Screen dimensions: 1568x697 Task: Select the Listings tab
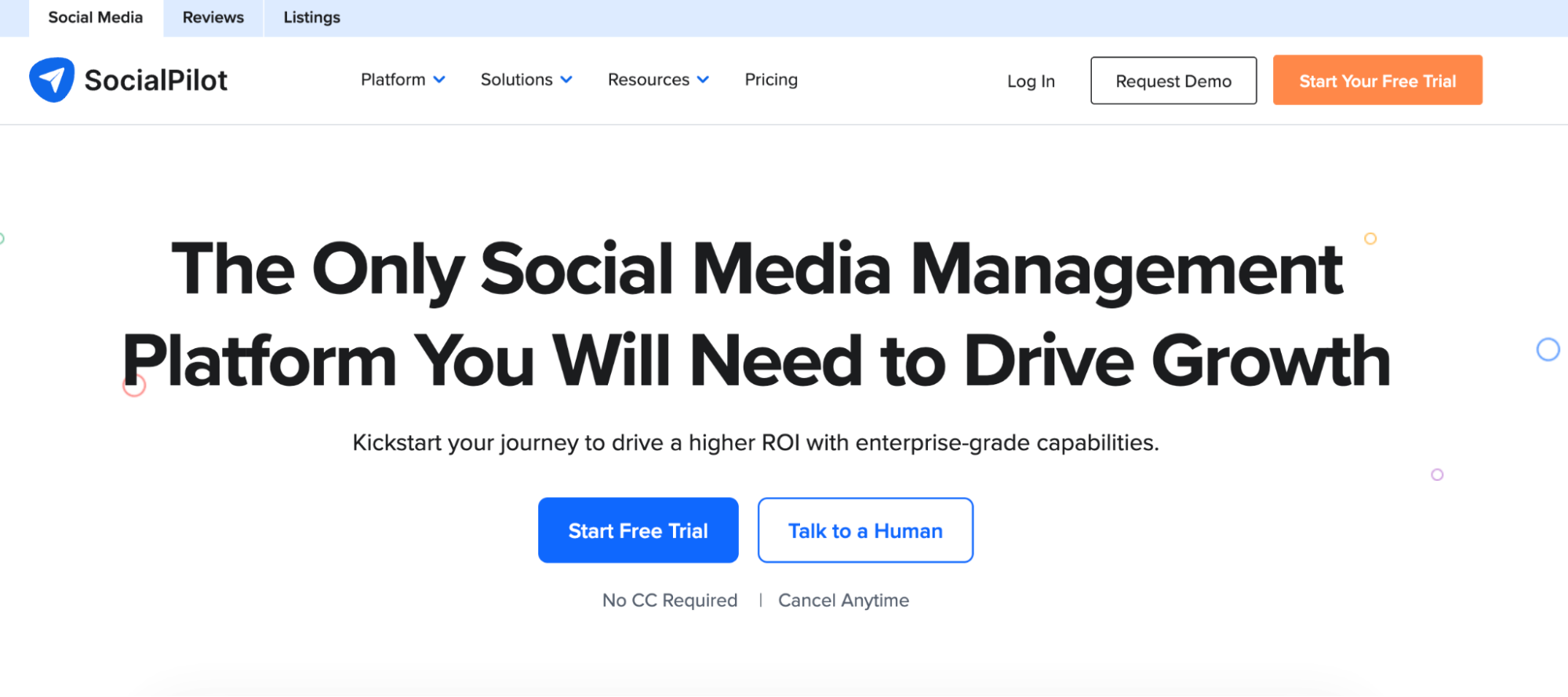point(311,18)
